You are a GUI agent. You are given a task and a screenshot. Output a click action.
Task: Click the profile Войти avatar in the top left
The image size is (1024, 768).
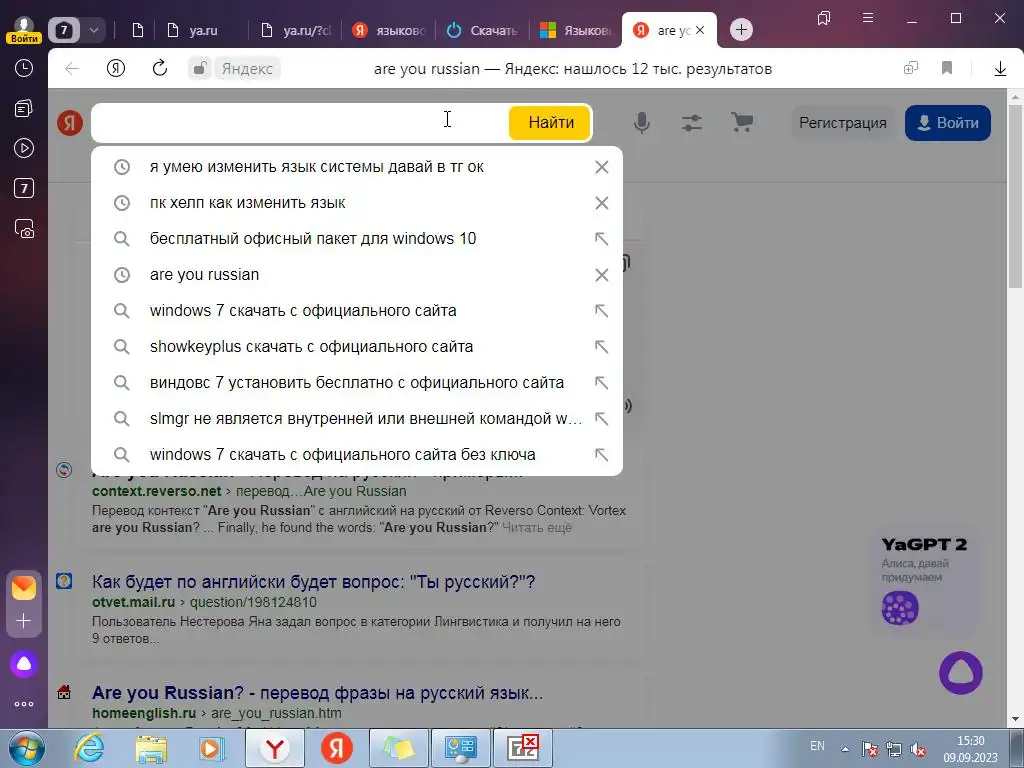(24, 29)
